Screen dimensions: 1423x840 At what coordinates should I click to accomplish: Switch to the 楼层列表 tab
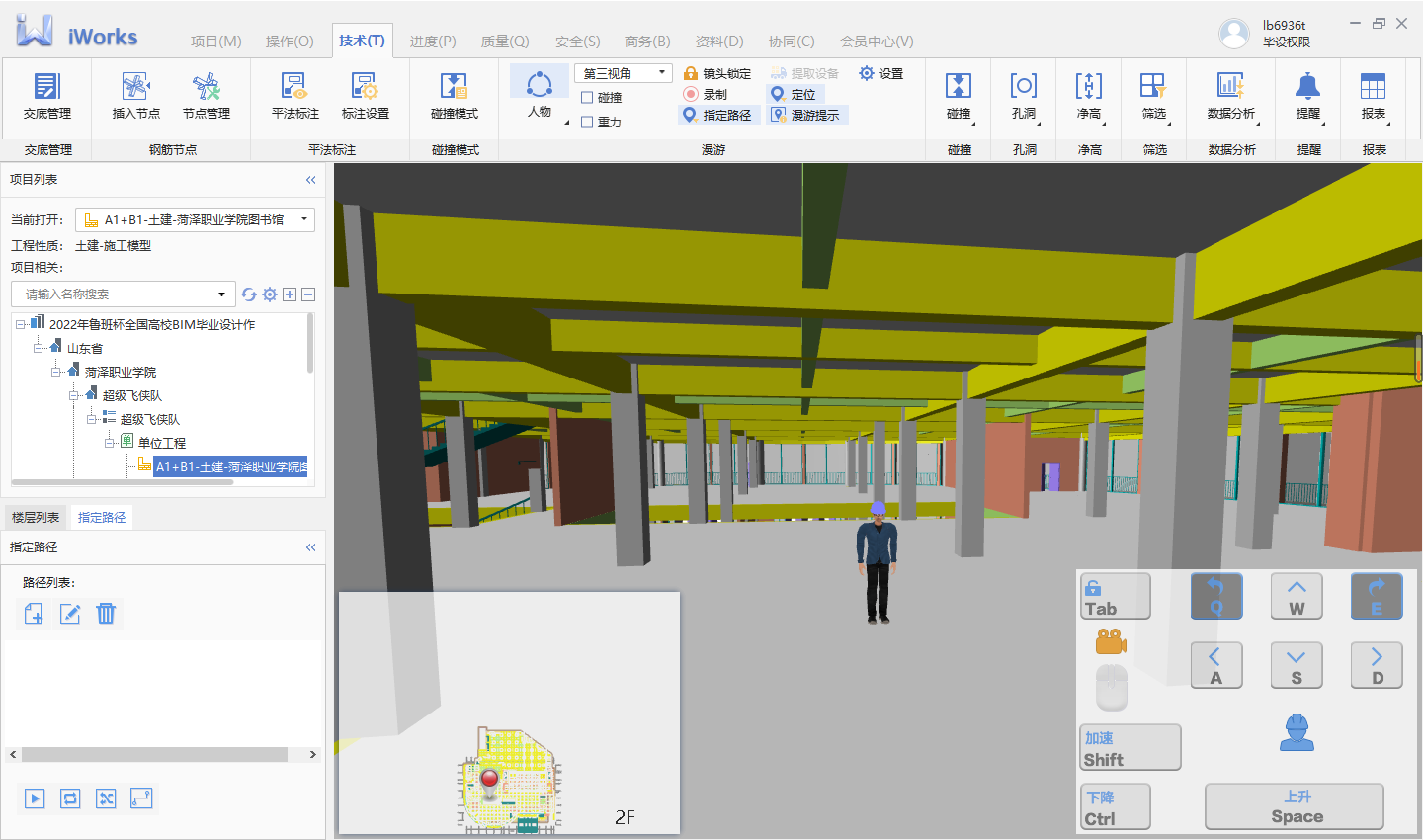[36, 517]
